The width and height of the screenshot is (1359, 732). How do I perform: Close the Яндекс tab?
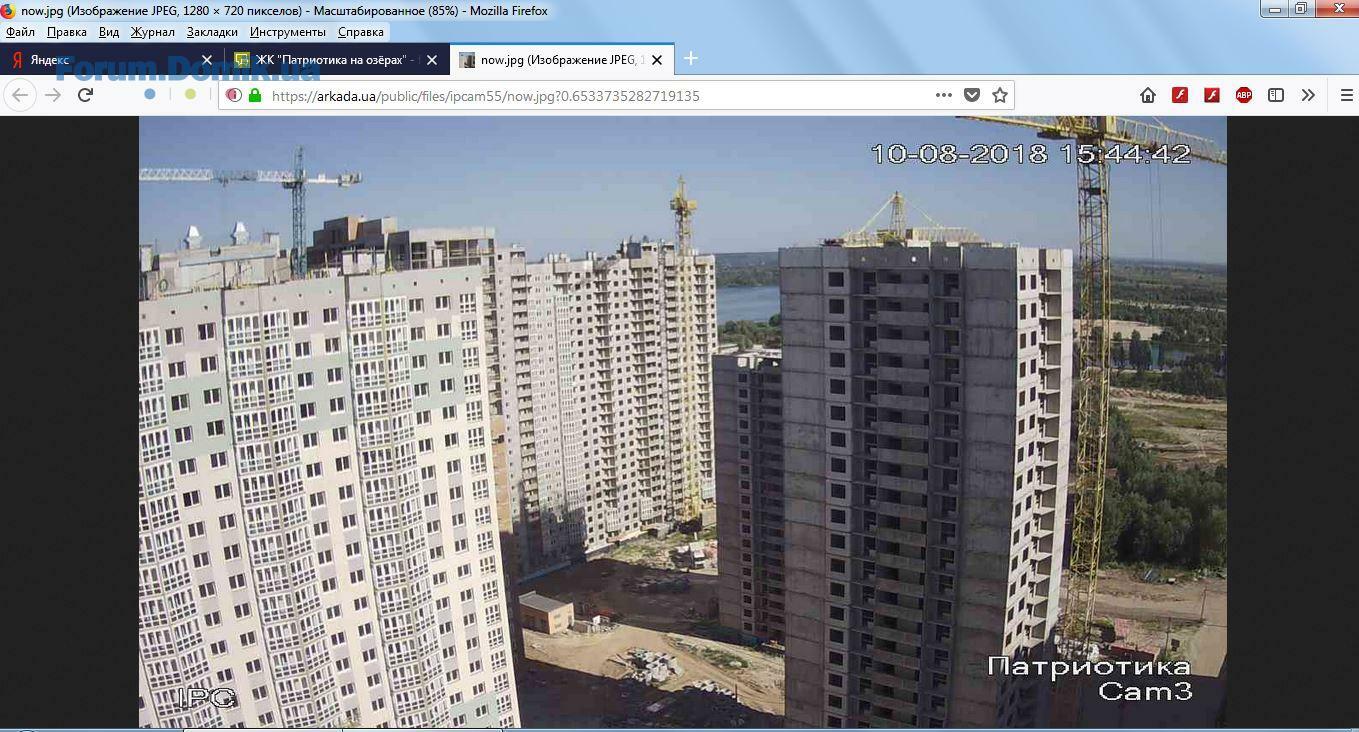tap(207, 60)
